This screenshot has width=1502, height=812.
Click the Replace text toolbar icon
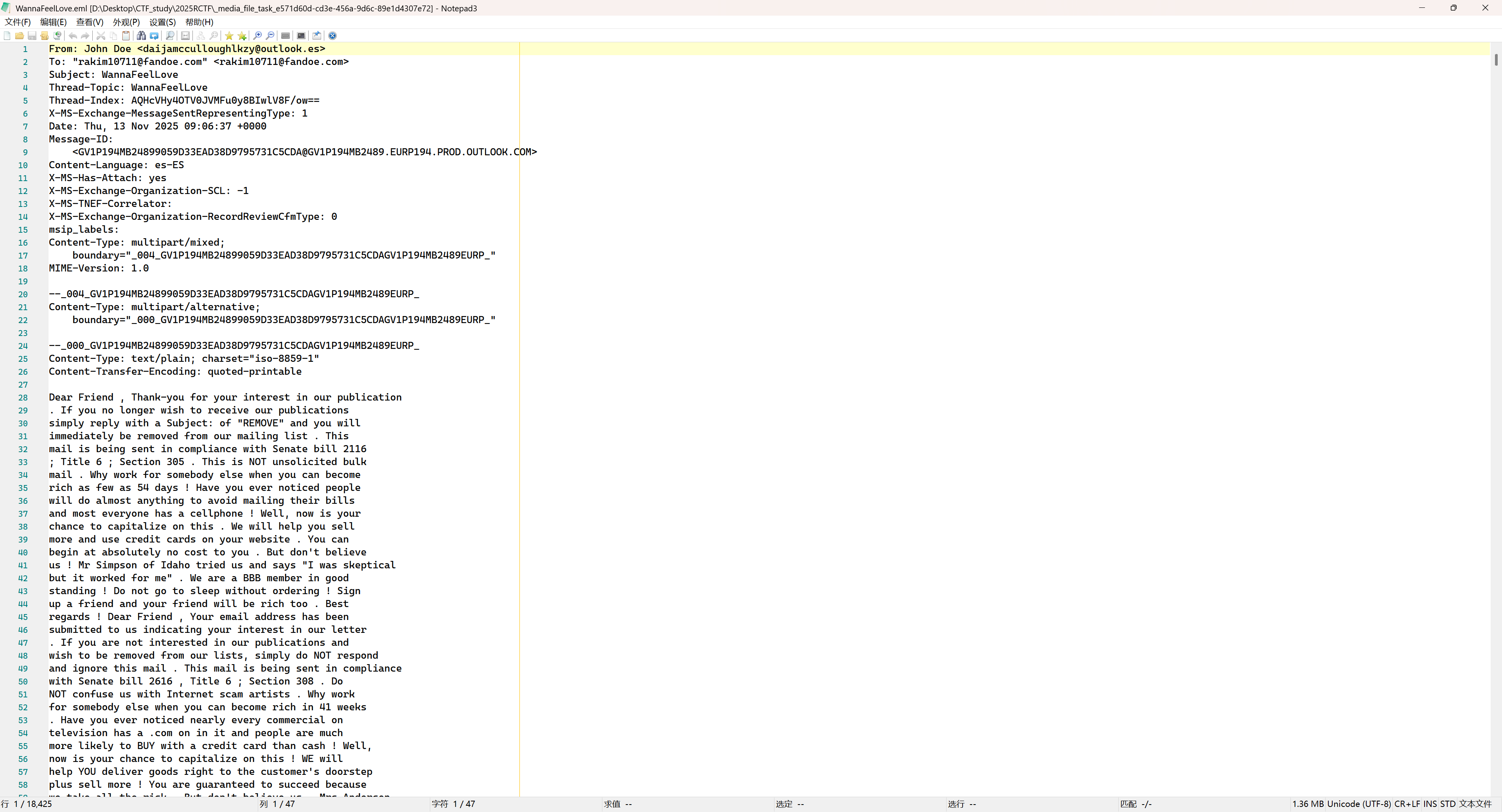point(155,36)
